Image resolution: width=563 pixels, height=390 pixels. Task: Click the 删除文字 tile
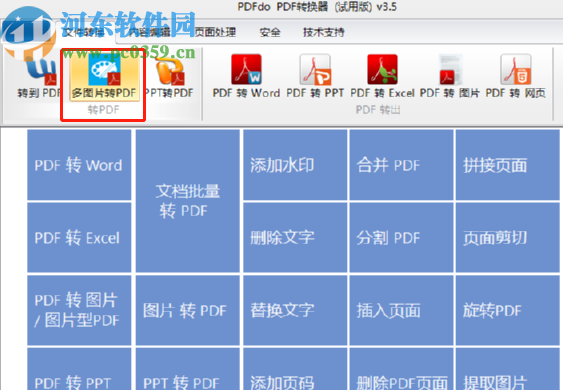(x=295, y=237)
